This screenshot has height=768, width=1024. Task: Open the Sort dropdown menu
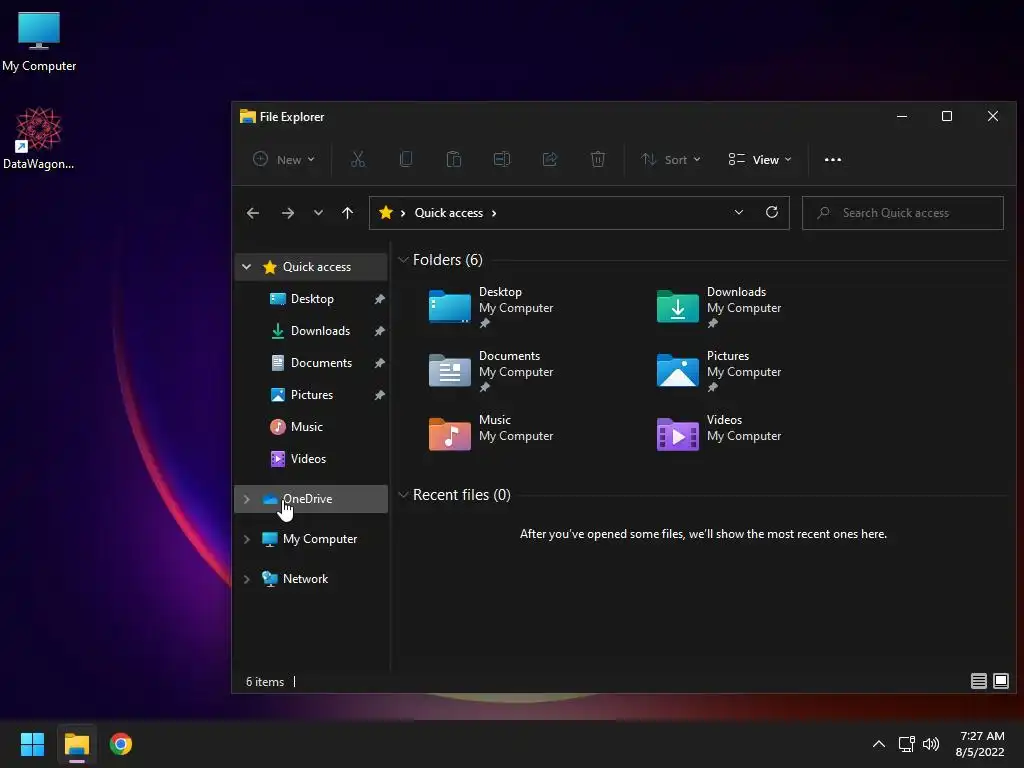[671, 159]
